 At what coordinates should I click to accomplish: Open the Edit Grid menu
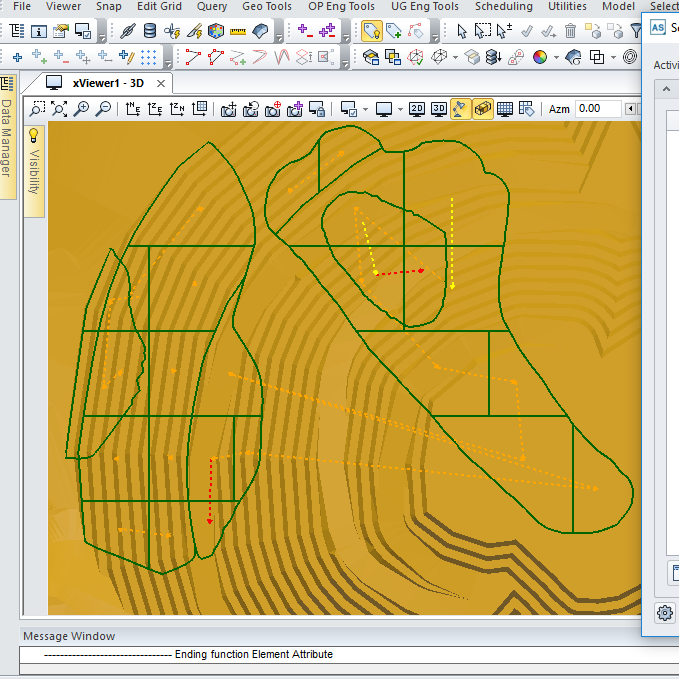coord(159,6)
